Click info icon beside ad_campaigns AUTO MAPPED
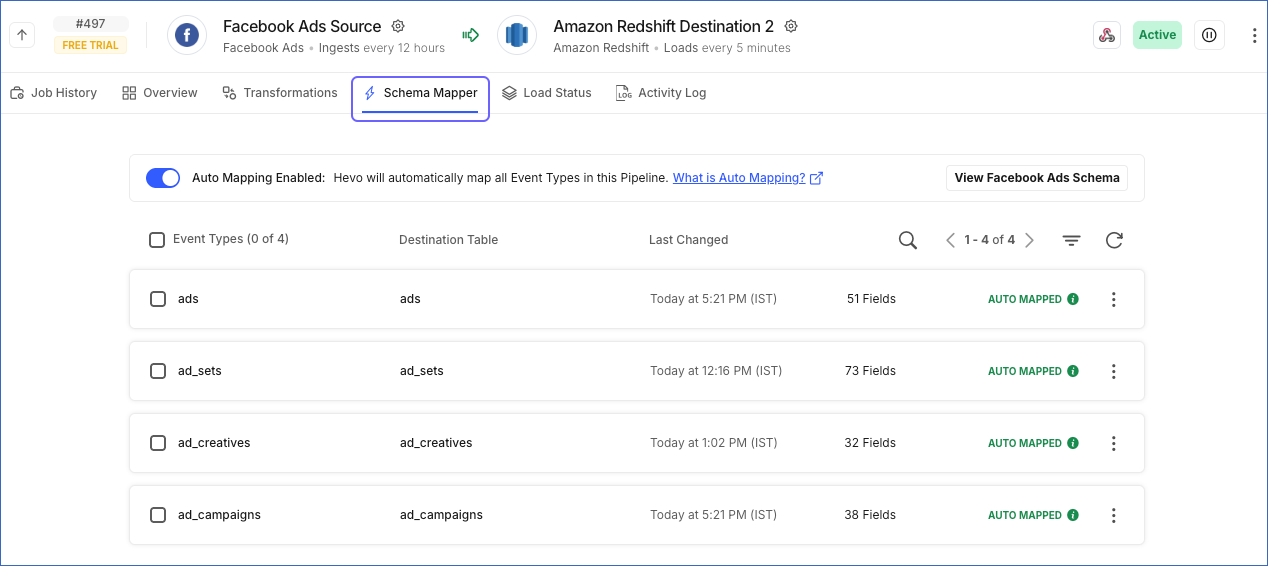Image resolution: width=1268 pixels, height=566 pixels. coord(1073,515)
